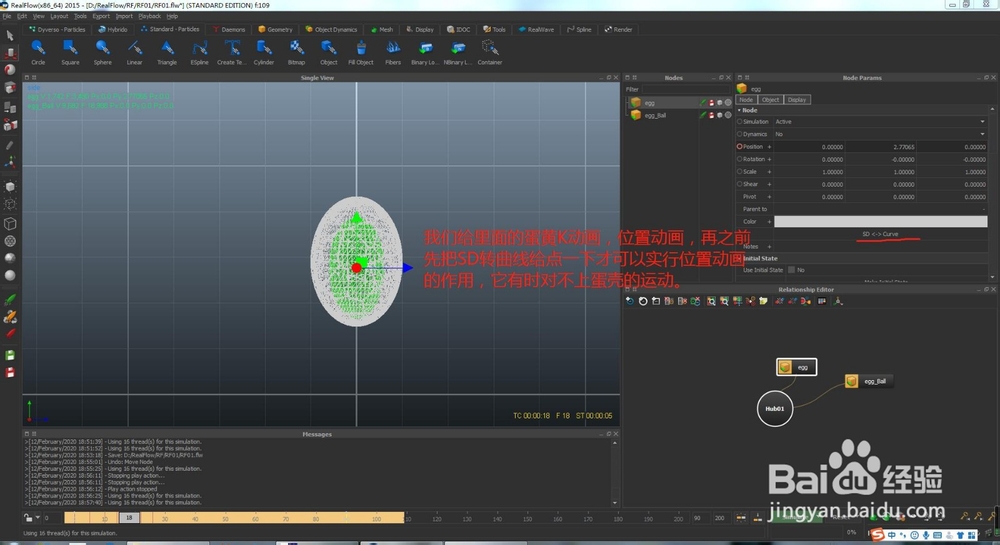The height and width of the screenshot is (545, 1000).
Task: Expand Rotation plus sign
Action: pos(769,159)
